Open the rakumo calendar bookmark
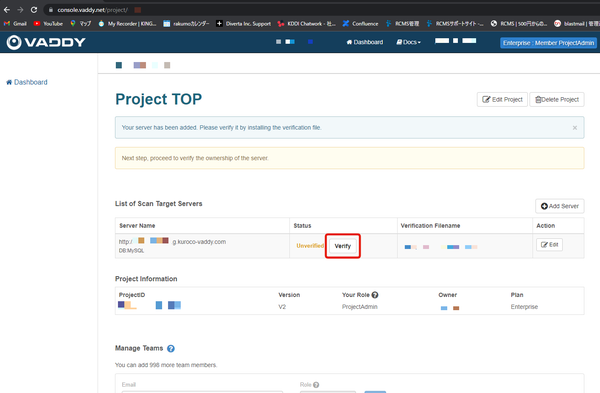 click(x=186, y=24)
